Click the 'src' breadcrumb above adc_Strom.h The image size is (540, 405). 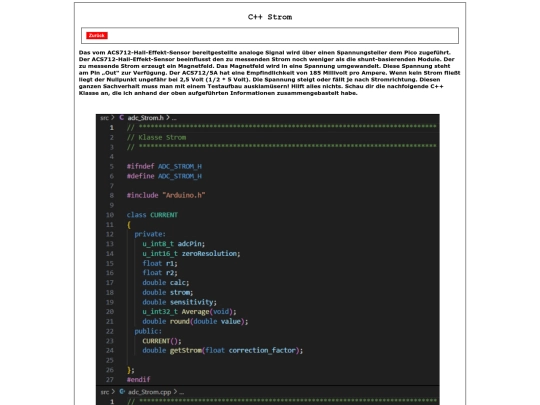click(x=104, y=118)
